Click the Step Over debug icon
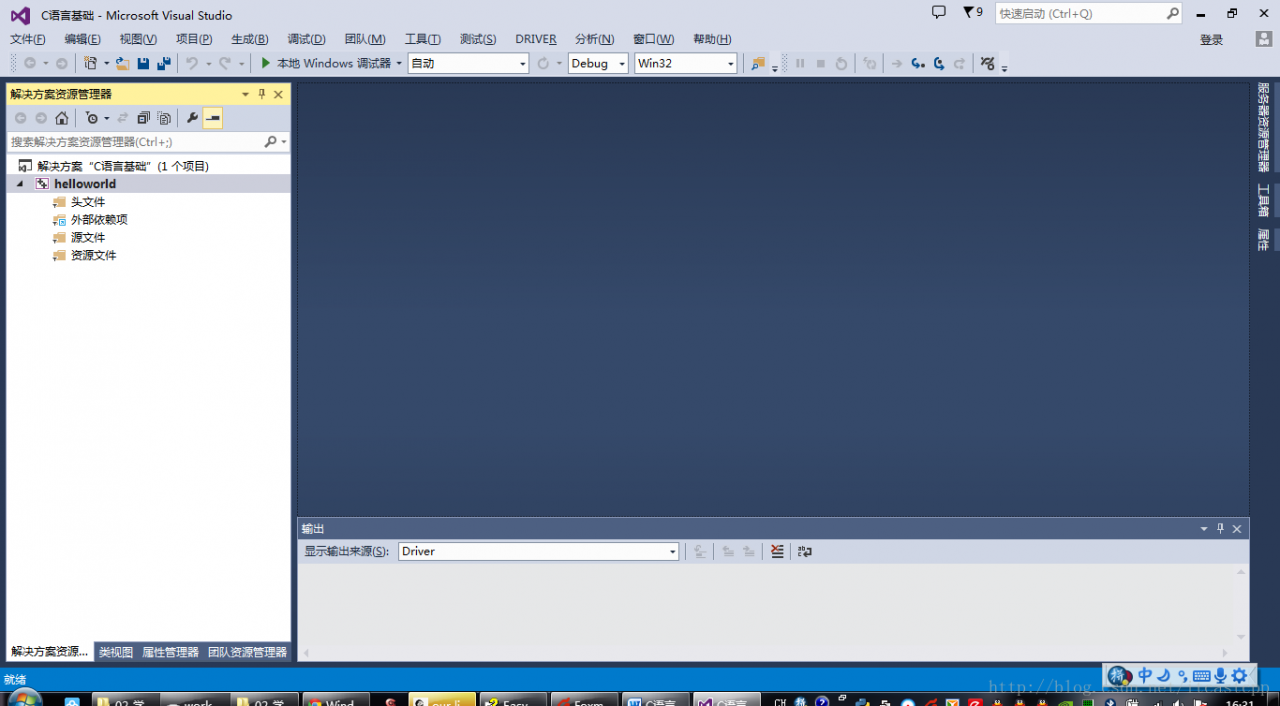Viewport: 1280px width, 706px height. 939,63
